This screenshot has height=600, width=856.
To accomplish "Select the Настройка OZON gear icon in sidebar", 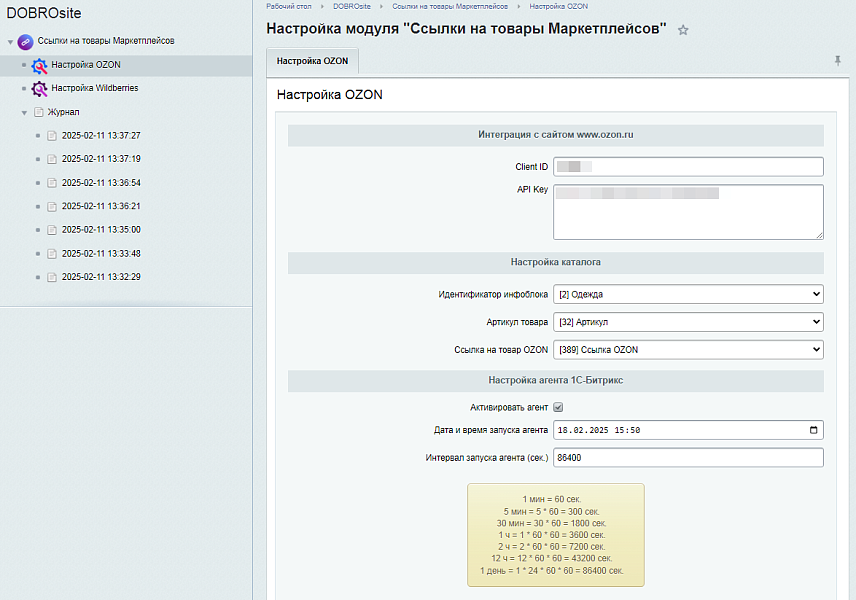I will coord(38,66).
